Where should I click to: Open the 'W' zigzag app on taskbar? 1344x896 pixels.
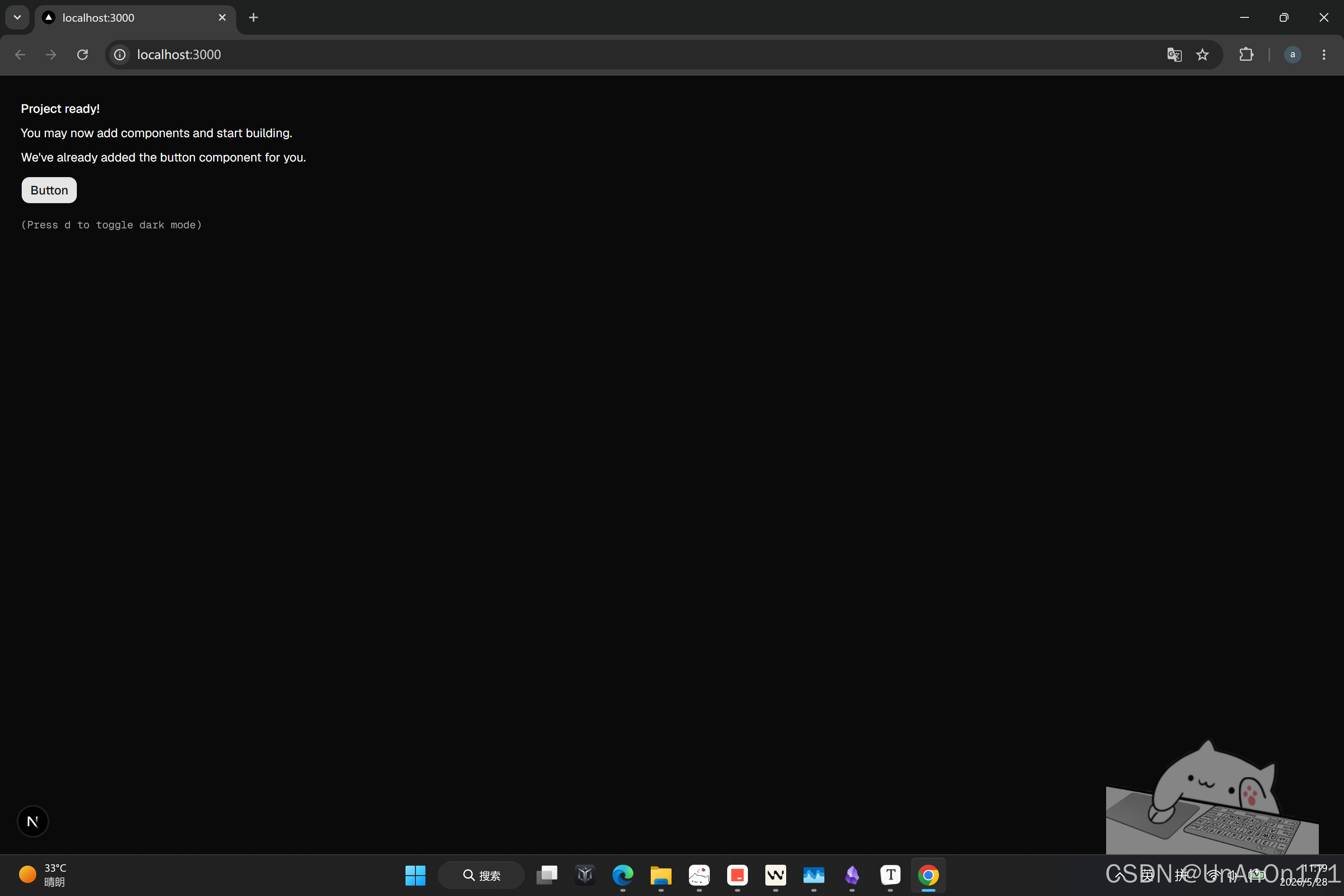pyautogui.click(x=776, y=875)
